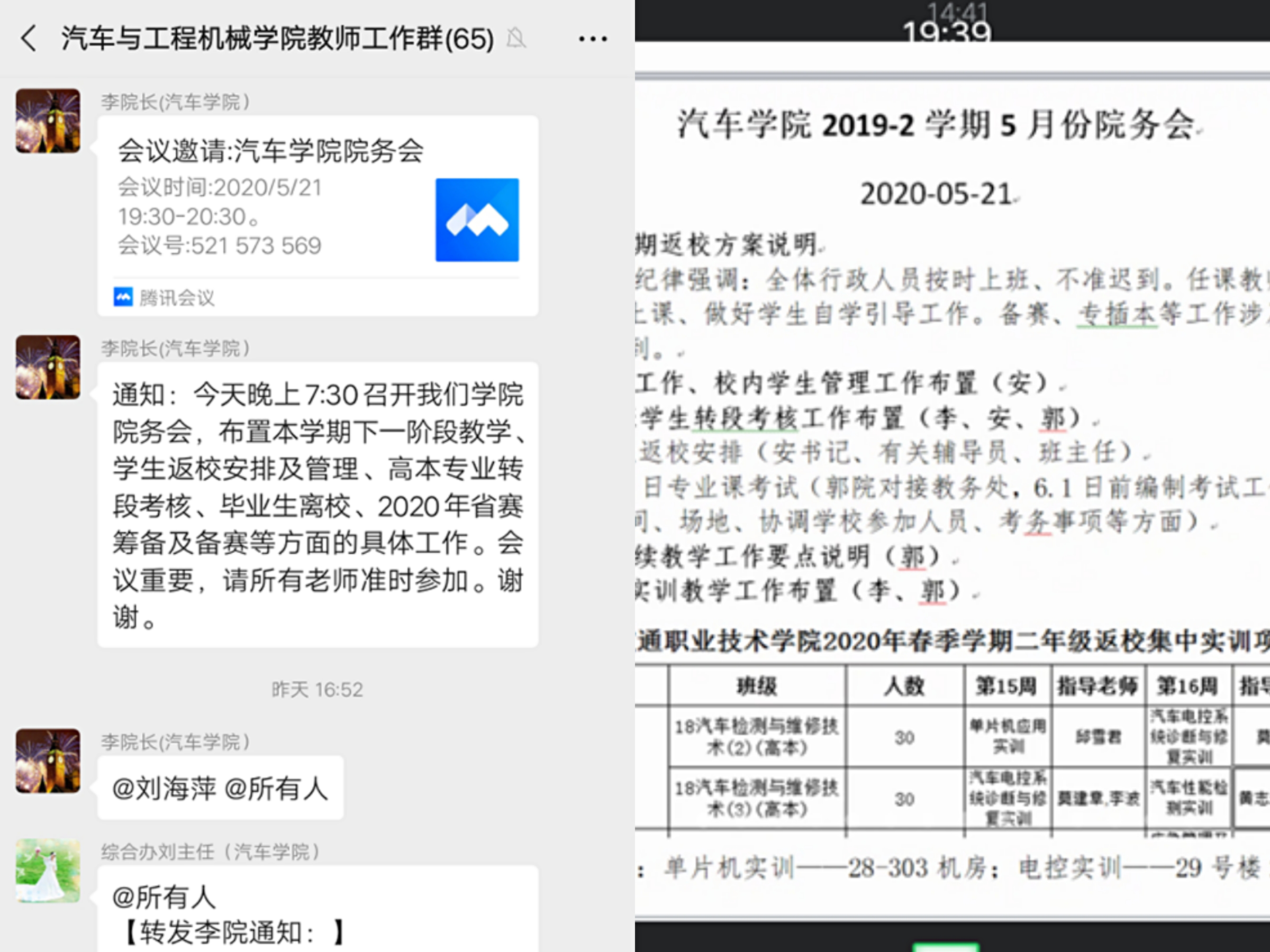Tap the 通知 message about tonight's 7:30 meeting
The height and width of the screenshot is (952, 1270).
[x=317, y=505]
